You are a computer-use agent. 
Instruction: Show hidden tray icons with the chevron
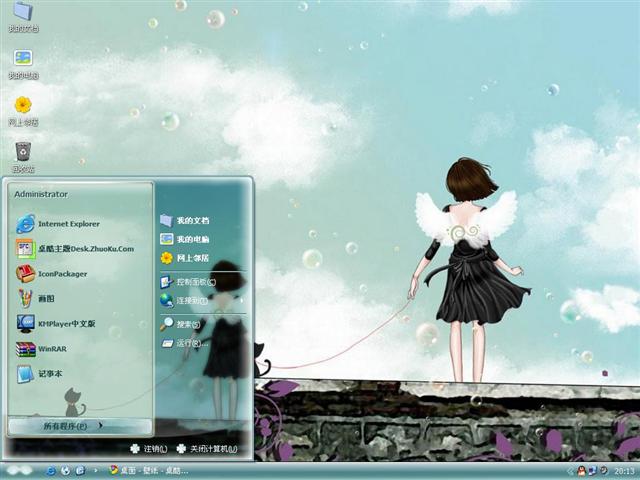571,470
